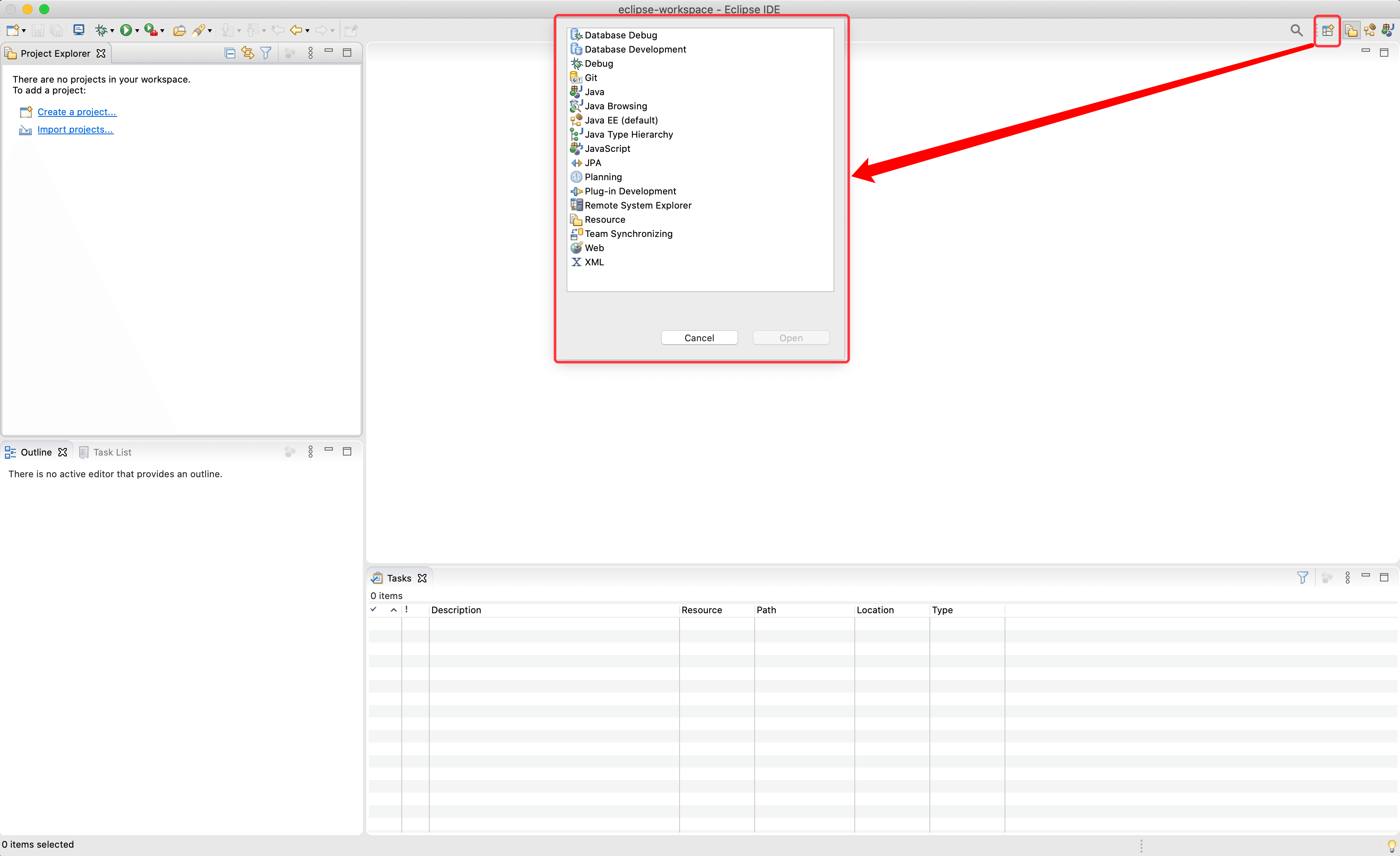Image resolution: width=1400 pixels, height=856 pixels.
Task: Switch to the Java perspective button
Action: [1388, 30]
